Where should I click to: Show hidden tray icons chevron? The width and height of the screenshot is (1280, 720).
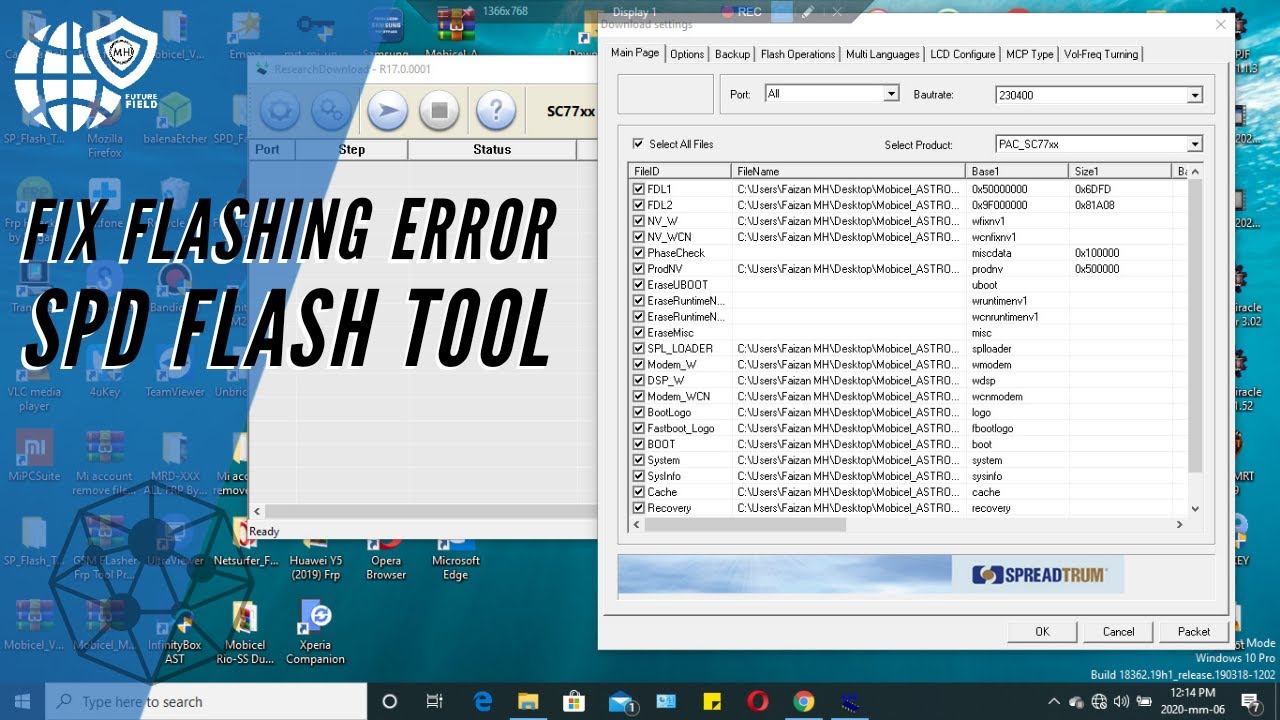point(1055,701)
